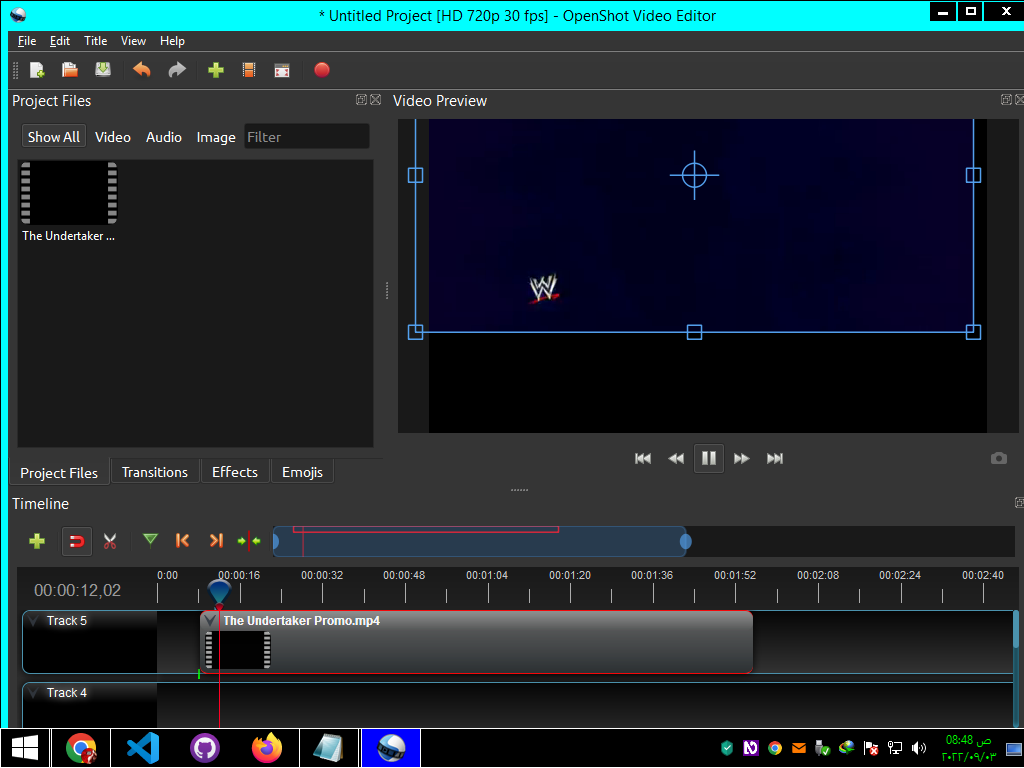Click the 00:00:12,02 timecode display
The width and height of the screenshot is (1024, 768).
tap(78, 590)
